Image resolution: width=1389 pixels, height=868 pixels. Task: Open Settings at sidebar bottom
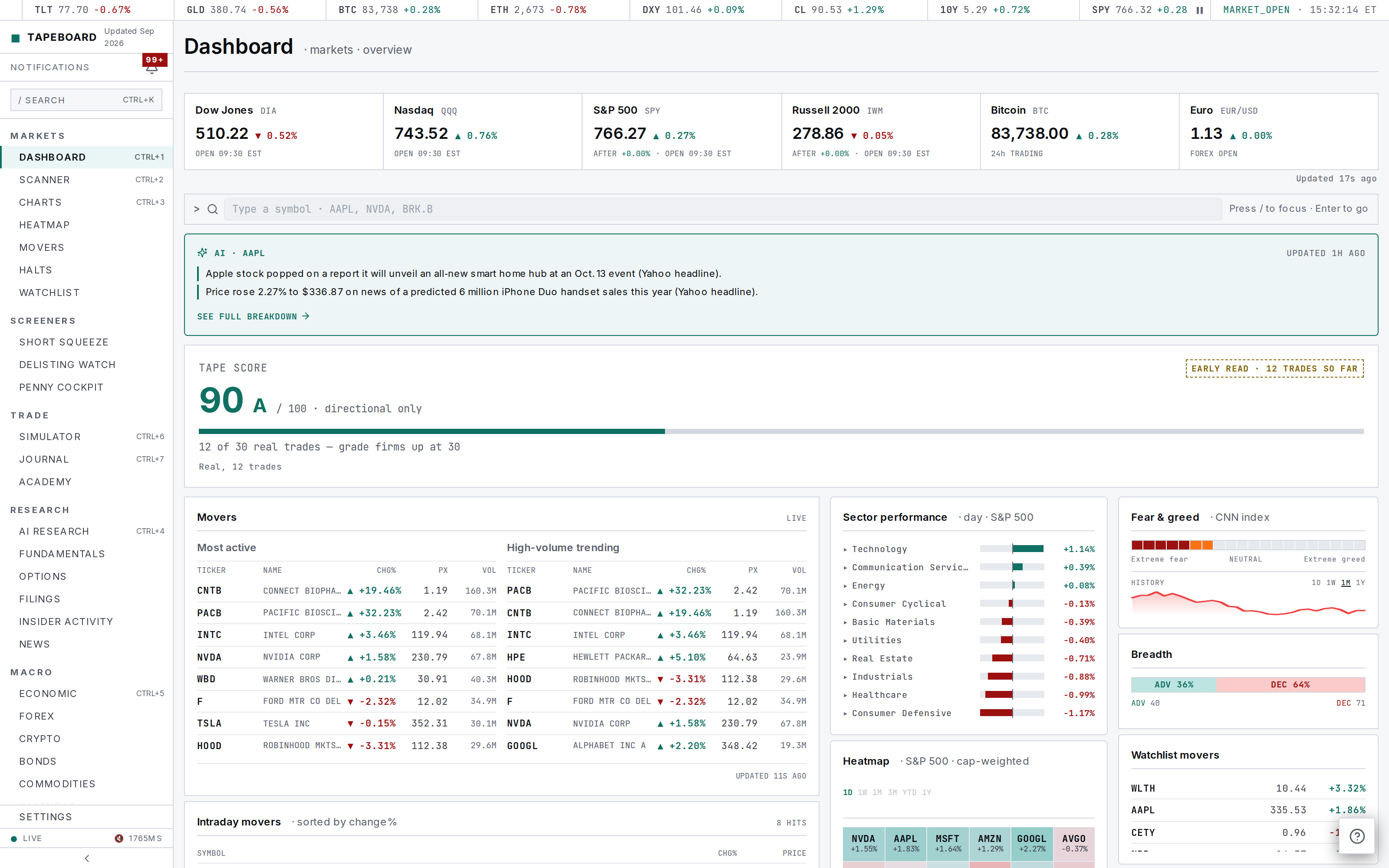click(x=87, y=817)
